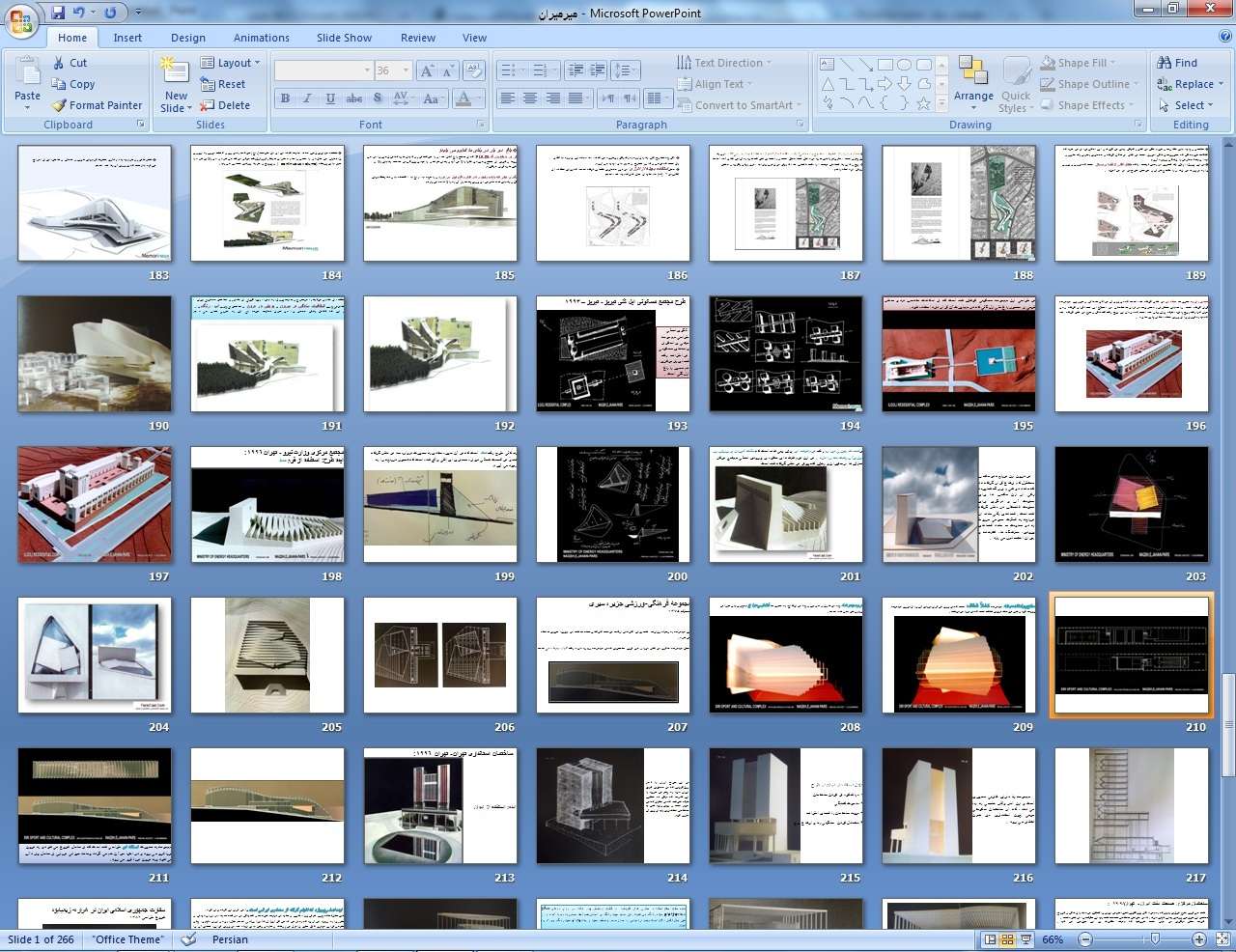1236x952 pixels.
Task: Click Slide Sorter view icon in status bar
Action: [x=1007, y=939]
